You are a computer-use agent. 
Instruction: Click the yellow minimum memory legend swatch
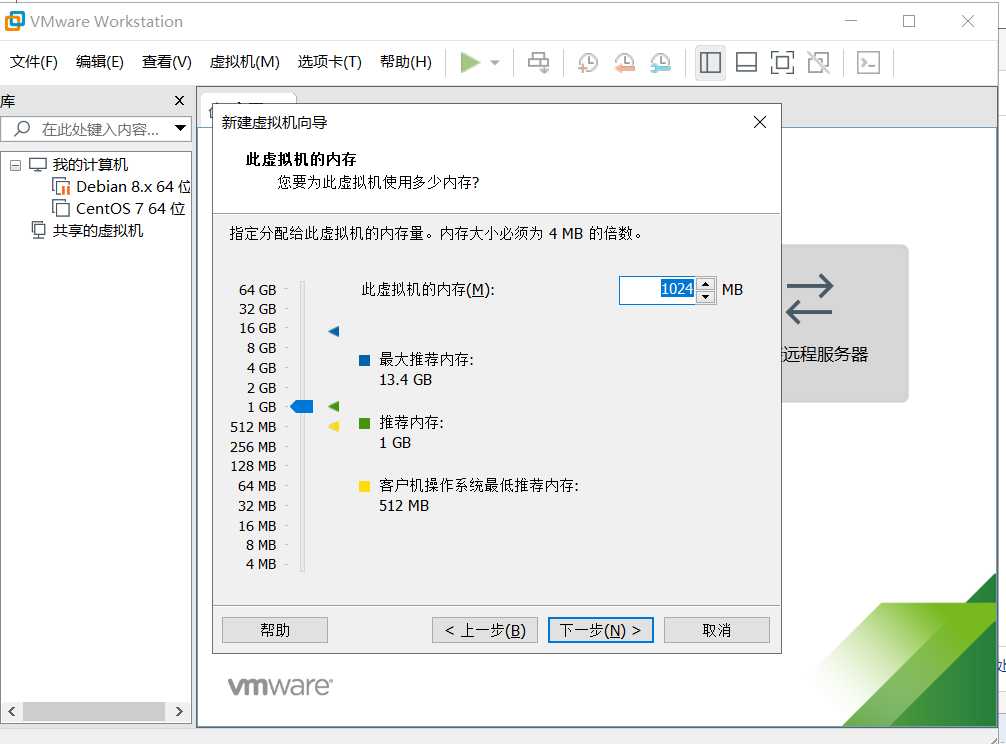point(364,486)
